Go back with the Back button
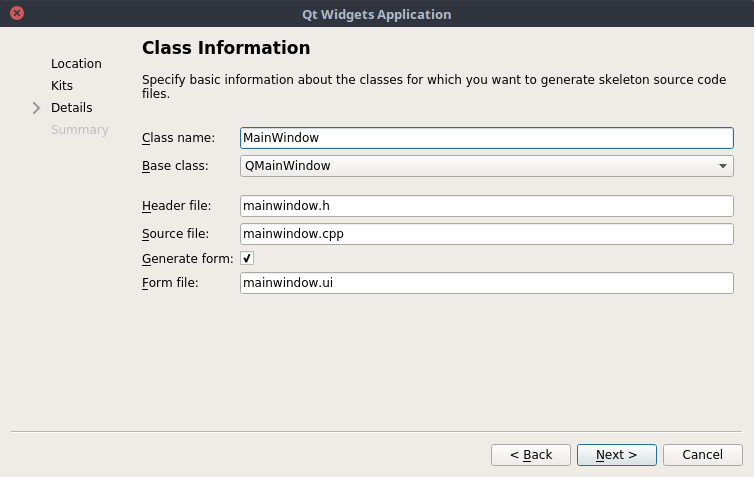 coord(530,455)
